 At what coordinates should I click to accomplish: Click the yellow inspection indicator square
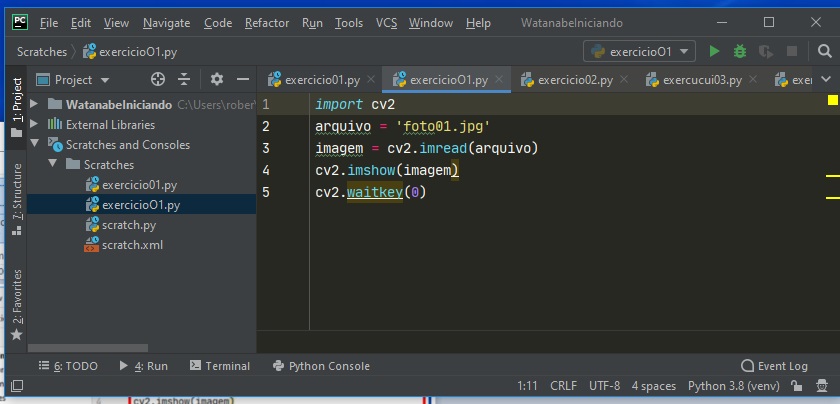(x=832, y=101)
